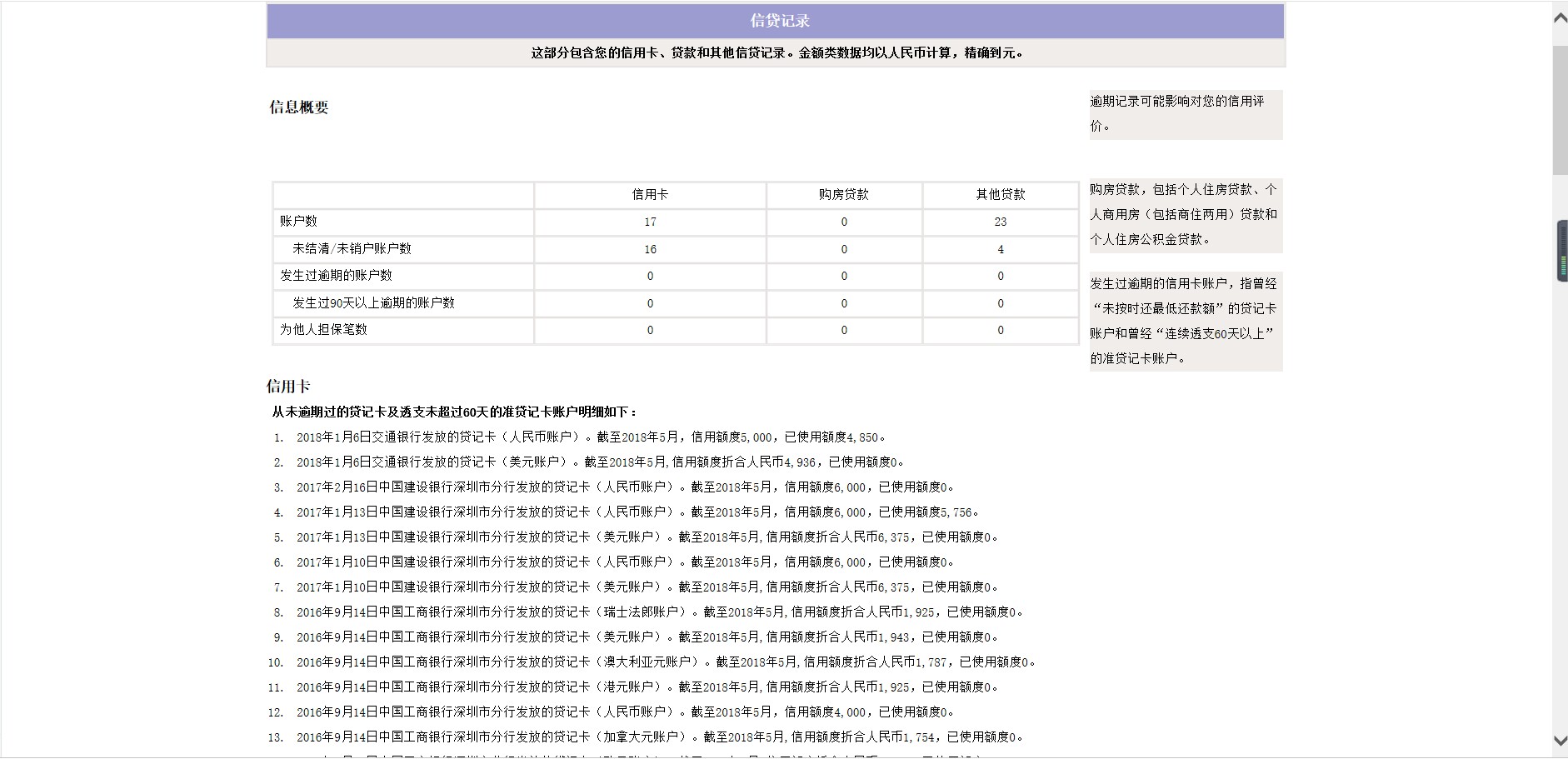
Task: Click the 发生过逾期的信用卡账户 note box
Action: (1186, 322)
